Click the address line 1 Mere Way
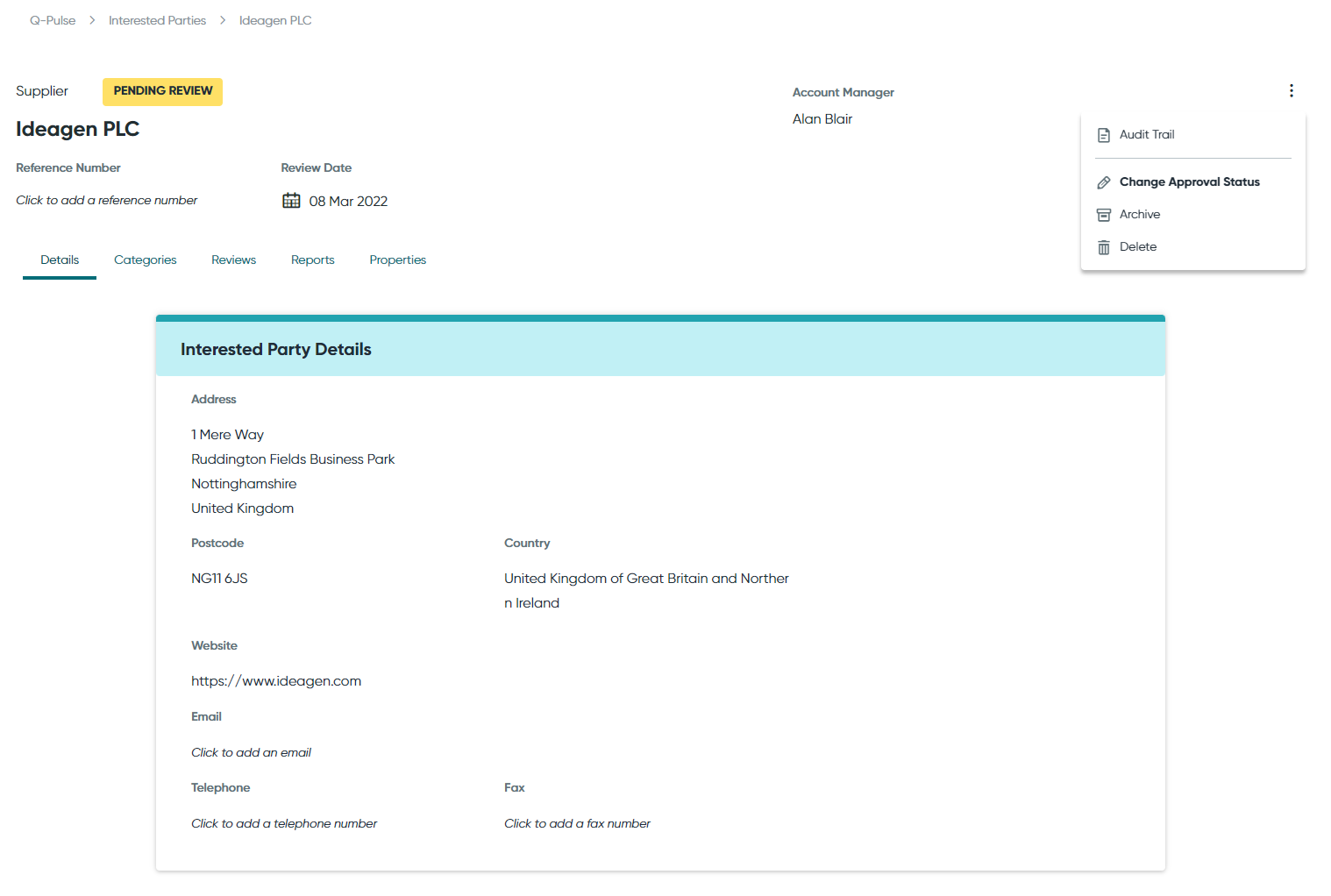This screenshot has height=896, width=1331. (228, 435)
